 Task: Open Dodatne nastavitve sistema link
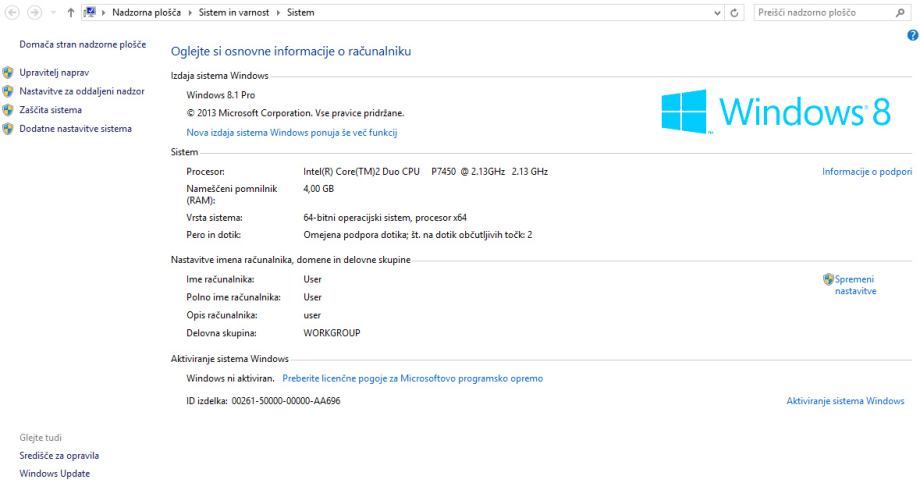76,129
